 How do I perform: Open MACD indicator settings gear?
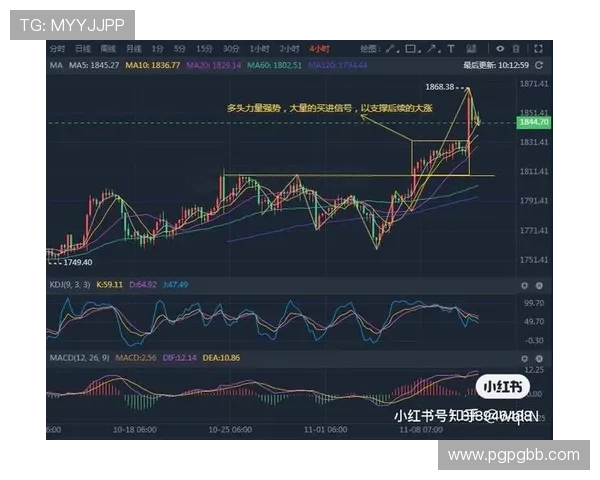coord(524,356)
